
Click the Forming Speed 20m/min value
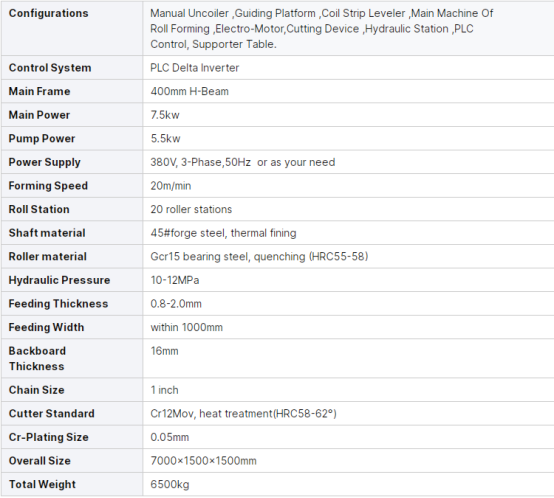(171, 186)
